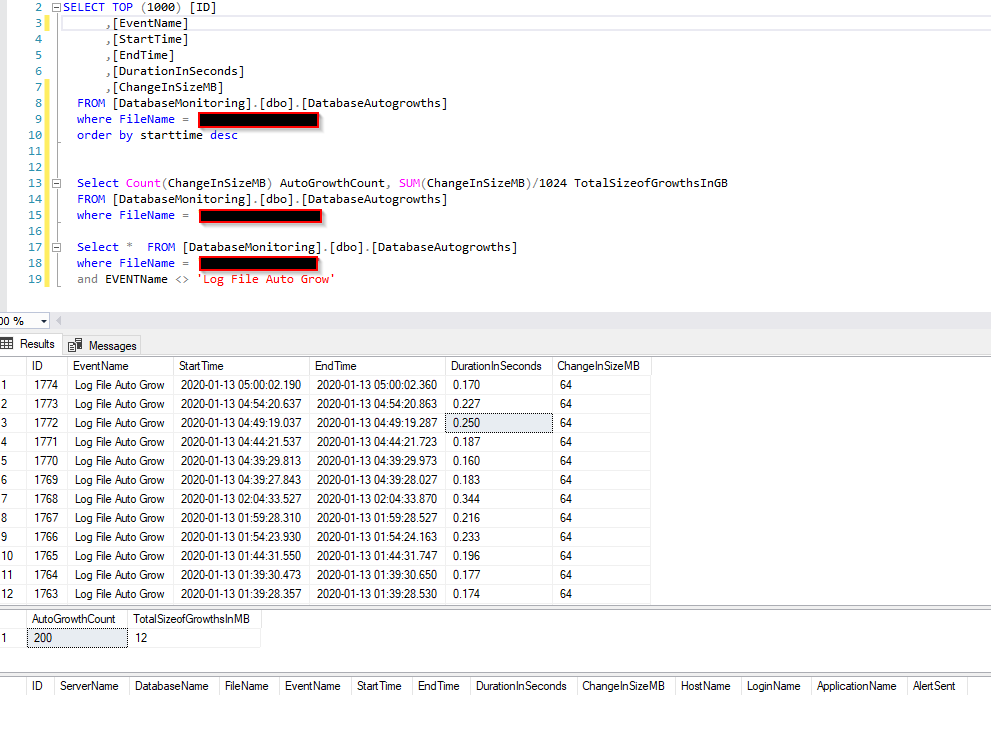Image resolution: width=991 pixels, height=746 pixels.
Task: Select the ID cell 1769
Action: (x=47, y=480)
